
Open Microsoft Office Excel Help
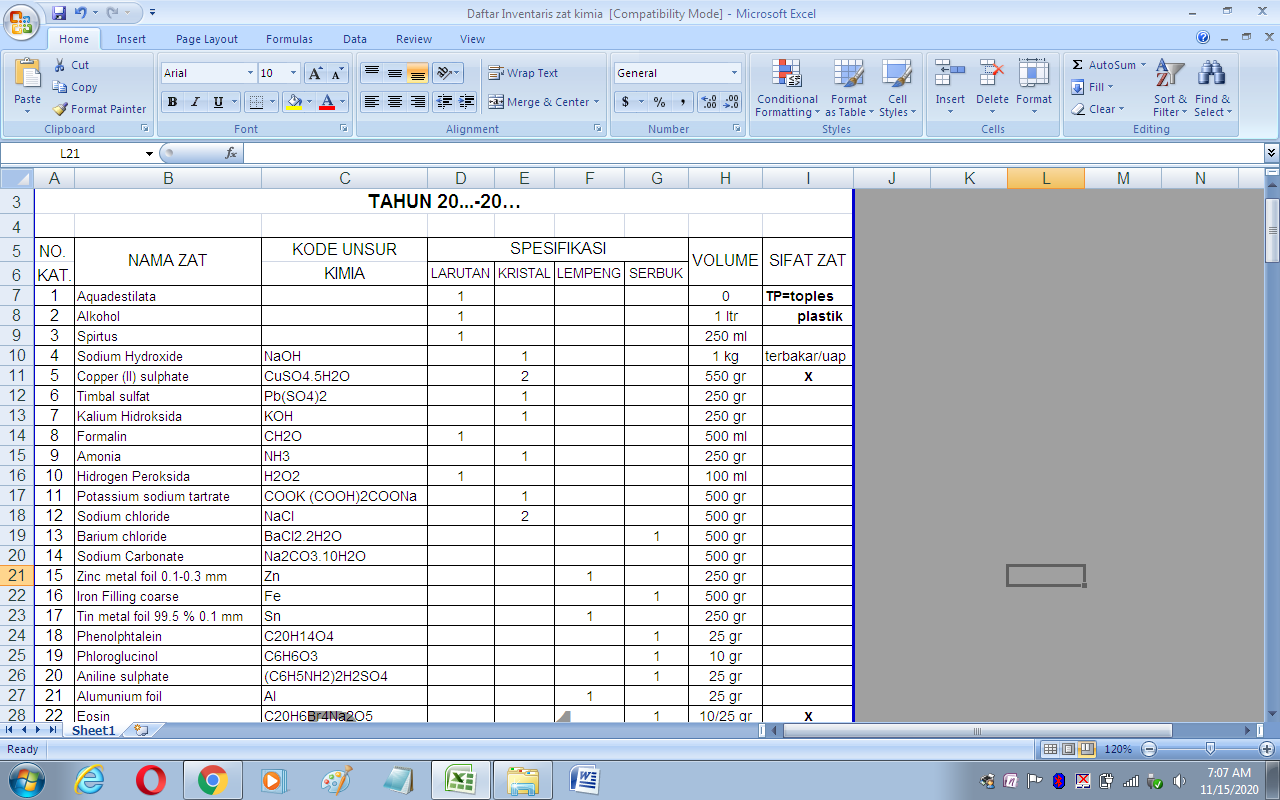point(1203,38)
